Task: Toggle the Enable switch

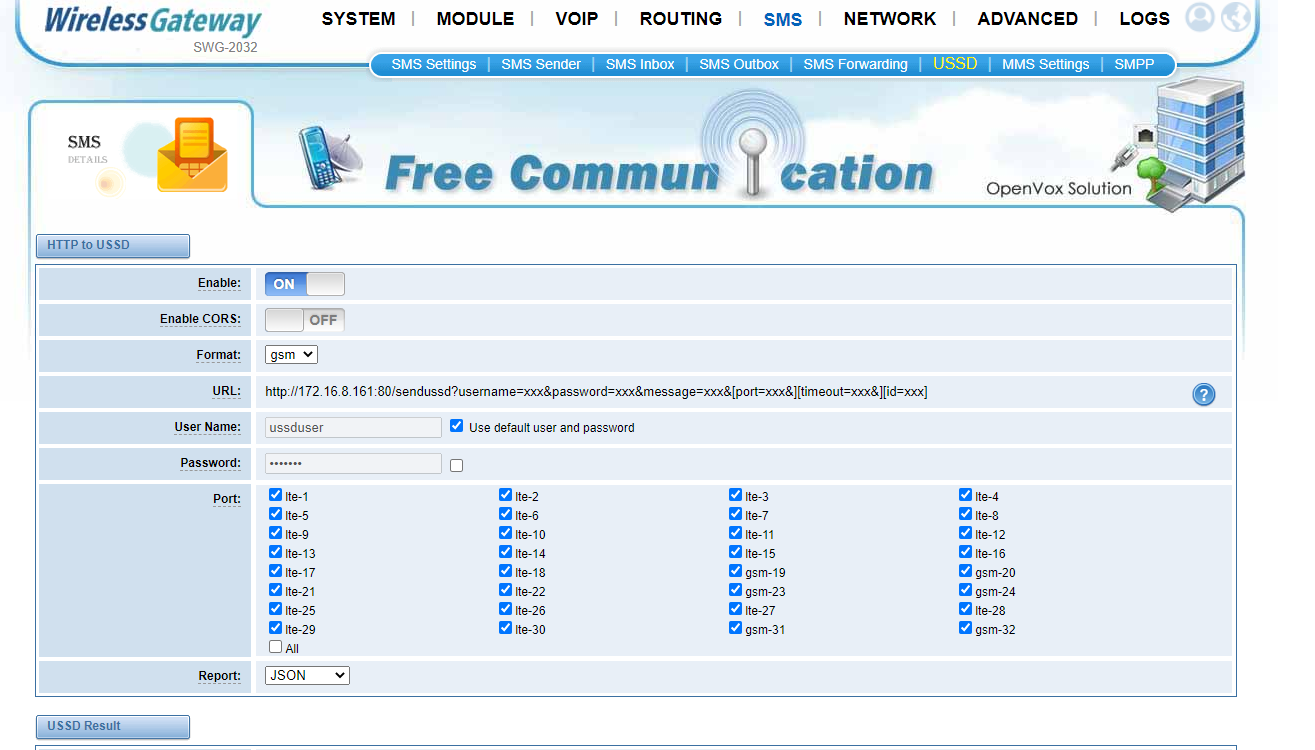Action: point(305,284)
